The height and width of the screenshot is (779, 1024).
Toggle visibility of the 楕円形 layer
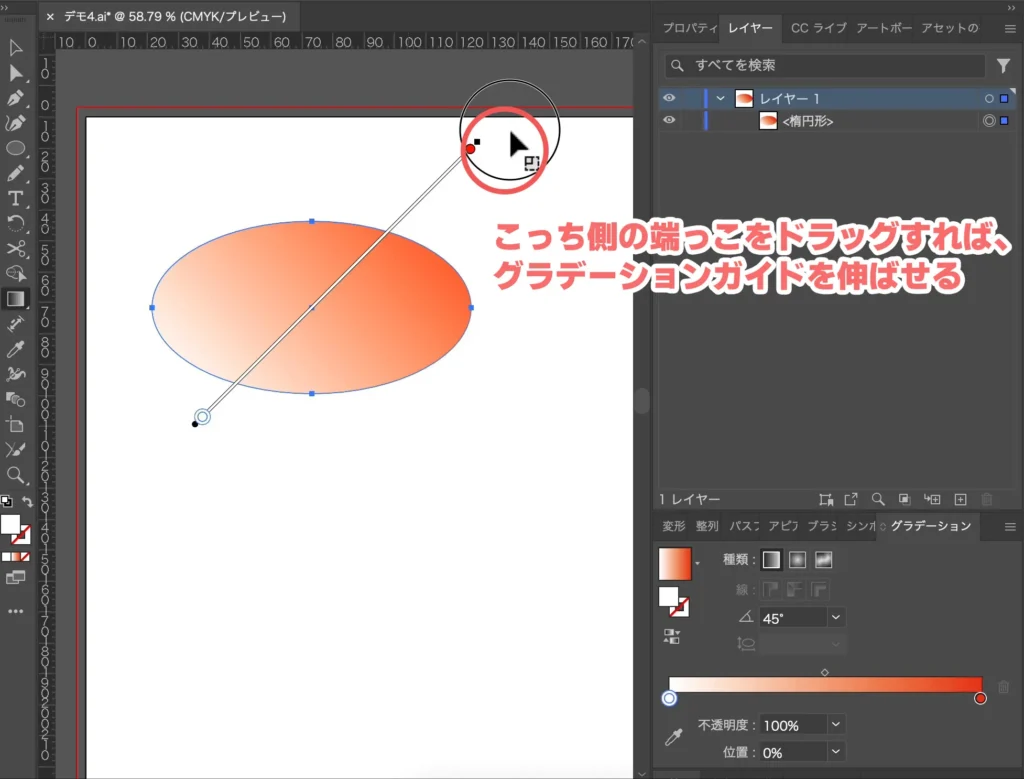[x=670, y=120]
